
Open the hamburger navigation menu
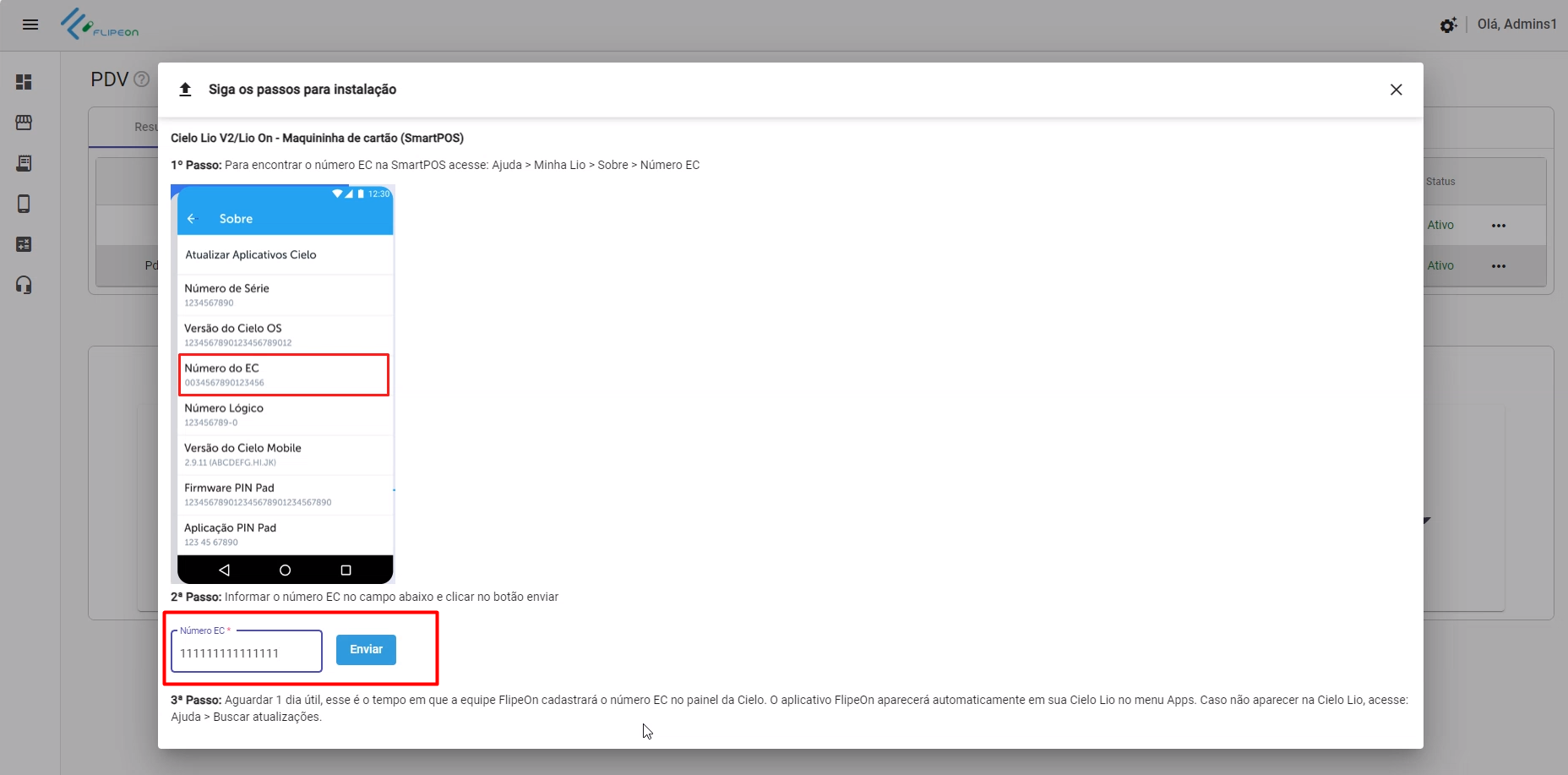point(30,25)
